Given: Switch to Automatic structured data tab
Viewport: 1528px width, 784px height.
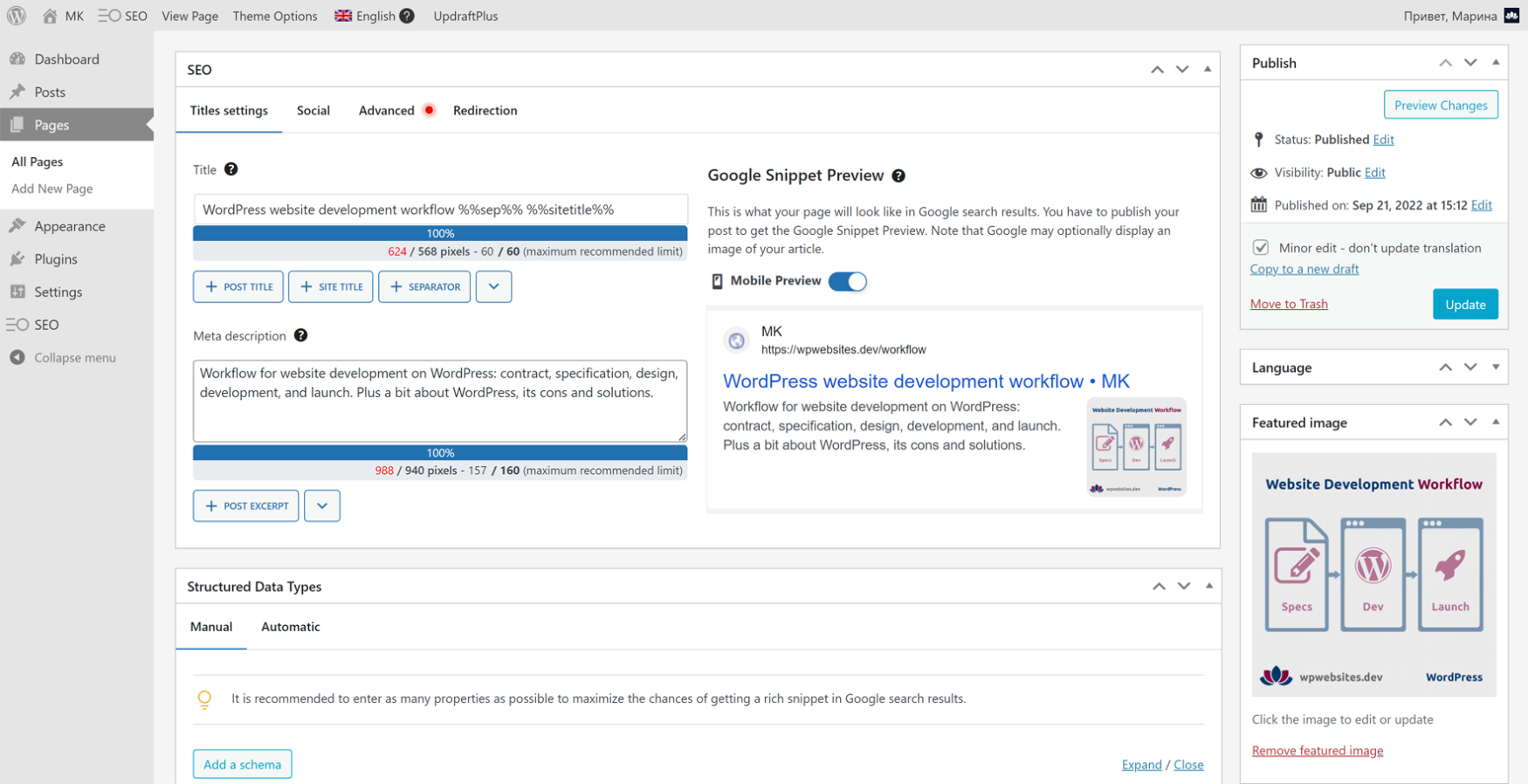Looking at the screenshot, I should [x=291, y=627].
